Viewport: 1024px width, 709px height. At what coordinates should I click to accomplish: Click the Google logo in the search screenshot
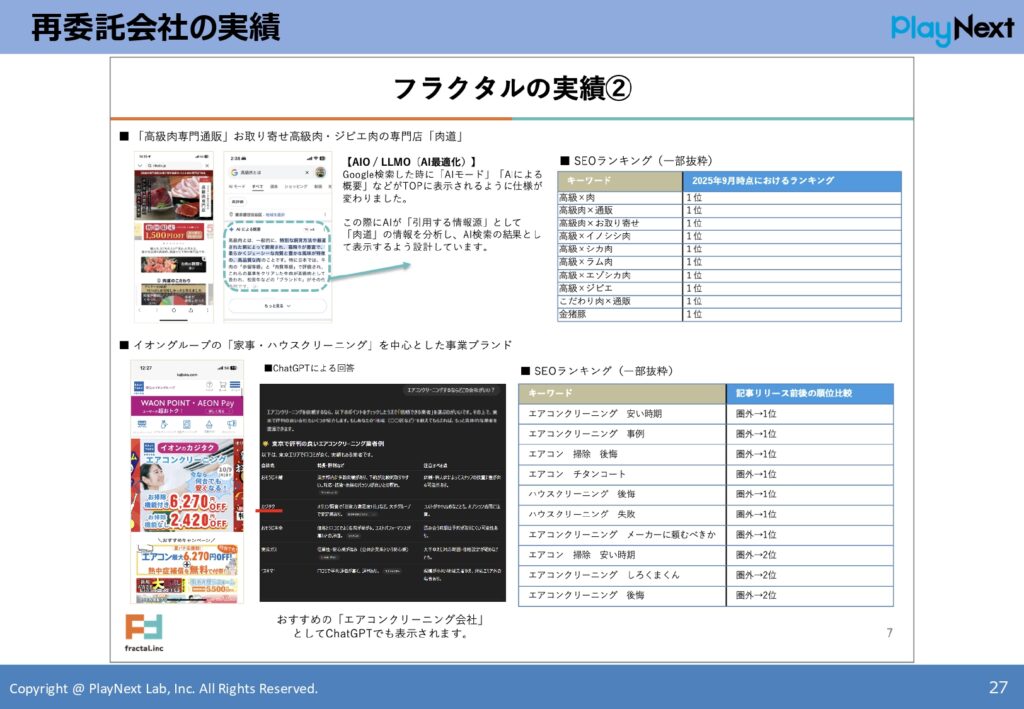(233, 173)
